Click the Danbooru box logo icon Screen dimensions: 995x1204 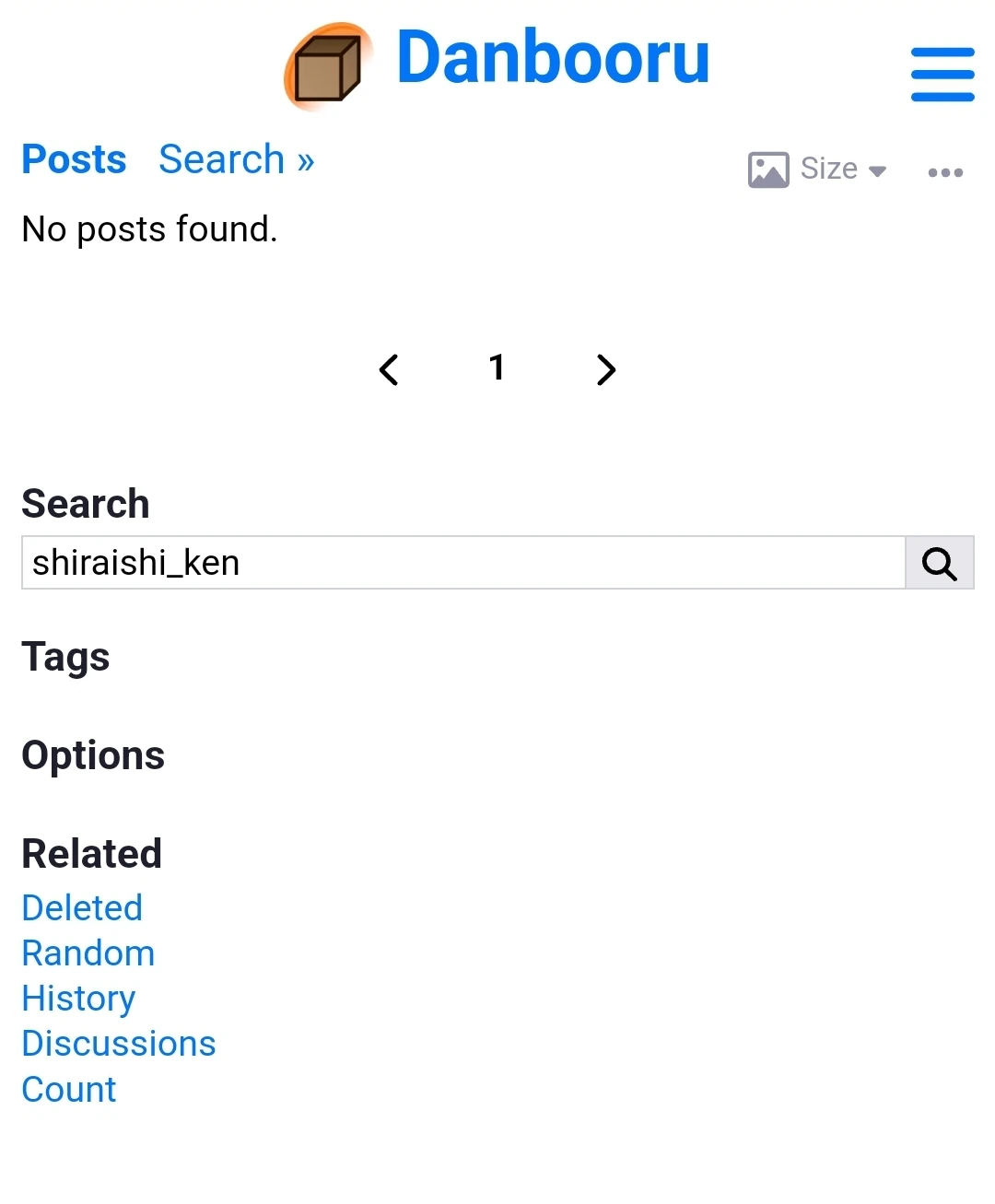pyautogui.click(x=328, y=66)
